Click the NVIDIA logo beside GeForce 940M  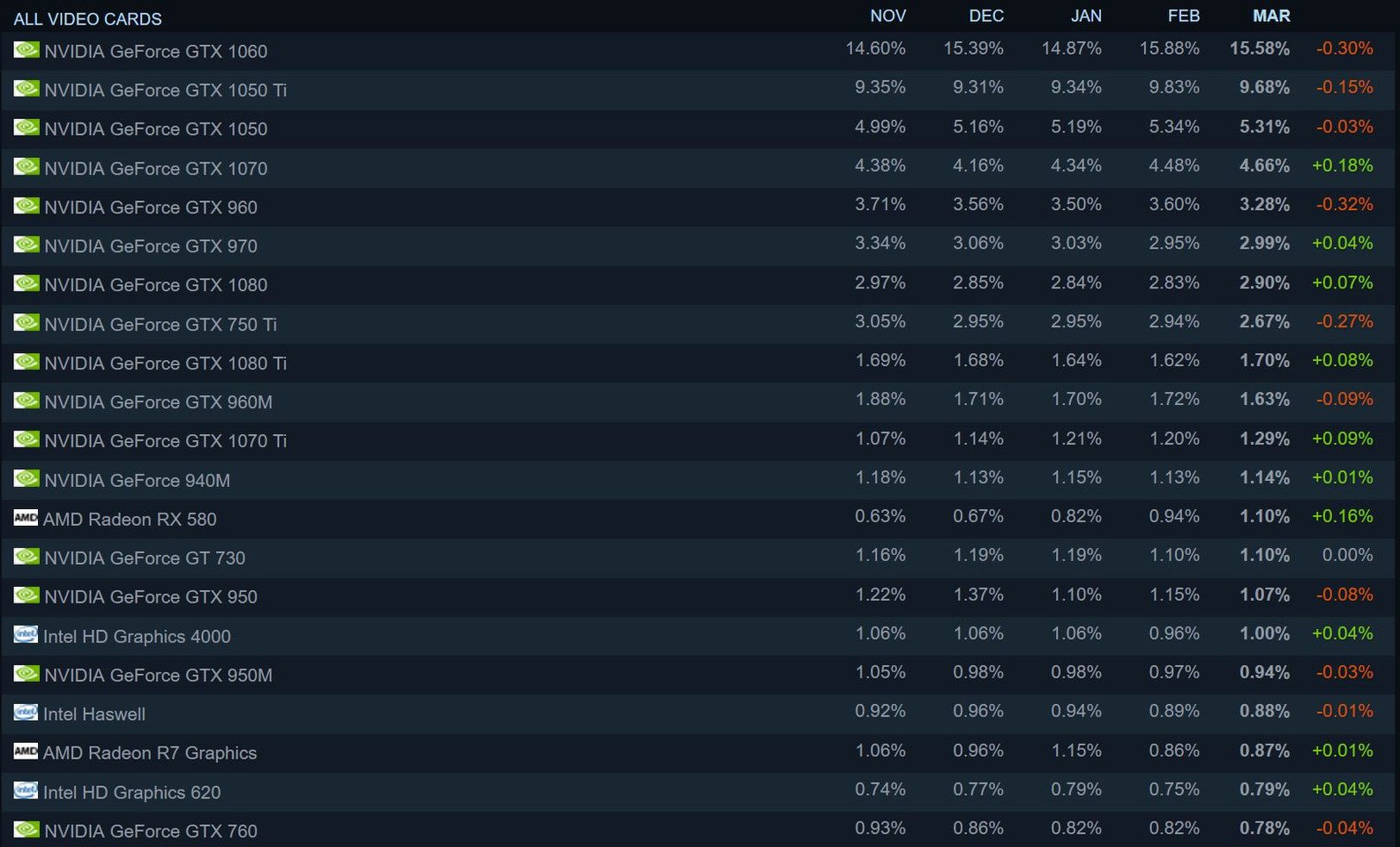pyautogui.click(x=26, y=478)
